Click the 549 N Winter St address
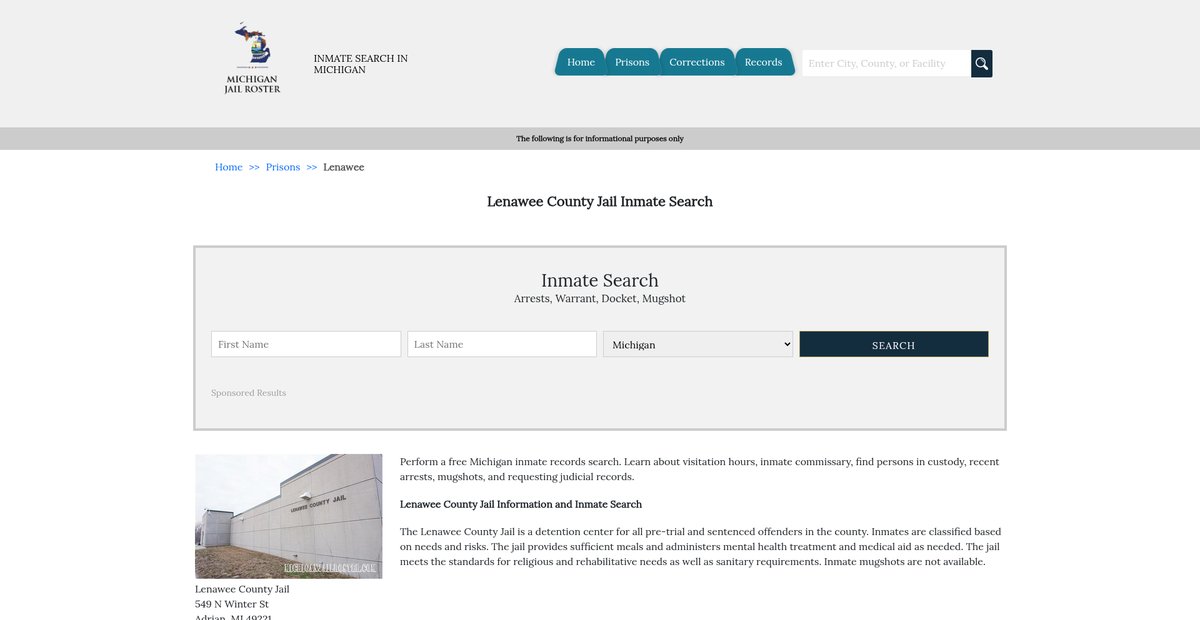Image resolution: width=1200 pixels, height=620 pixels. coord(232,604)
